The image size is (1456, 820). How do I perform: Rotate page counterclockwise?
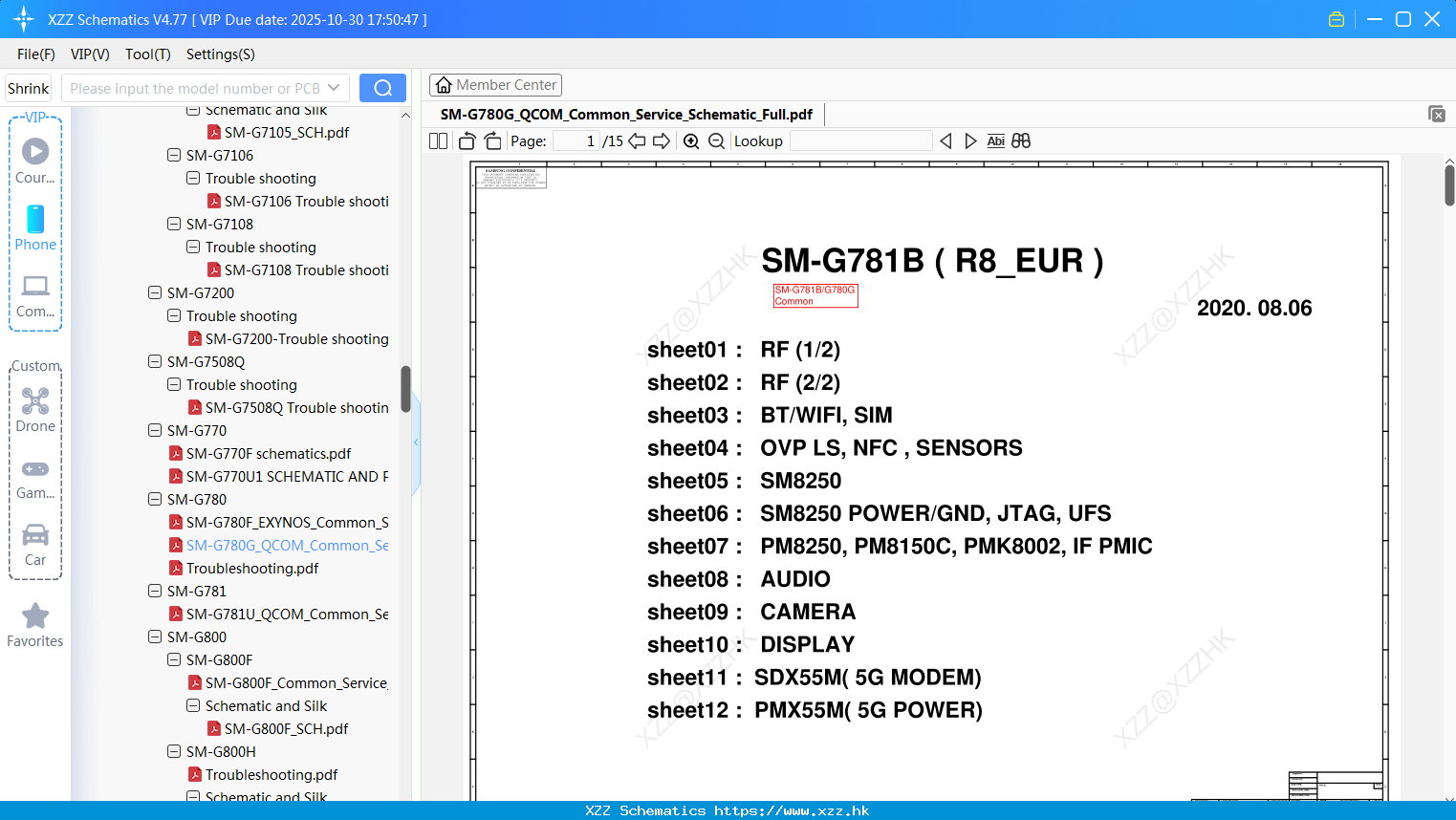click(x=467, y=141)
